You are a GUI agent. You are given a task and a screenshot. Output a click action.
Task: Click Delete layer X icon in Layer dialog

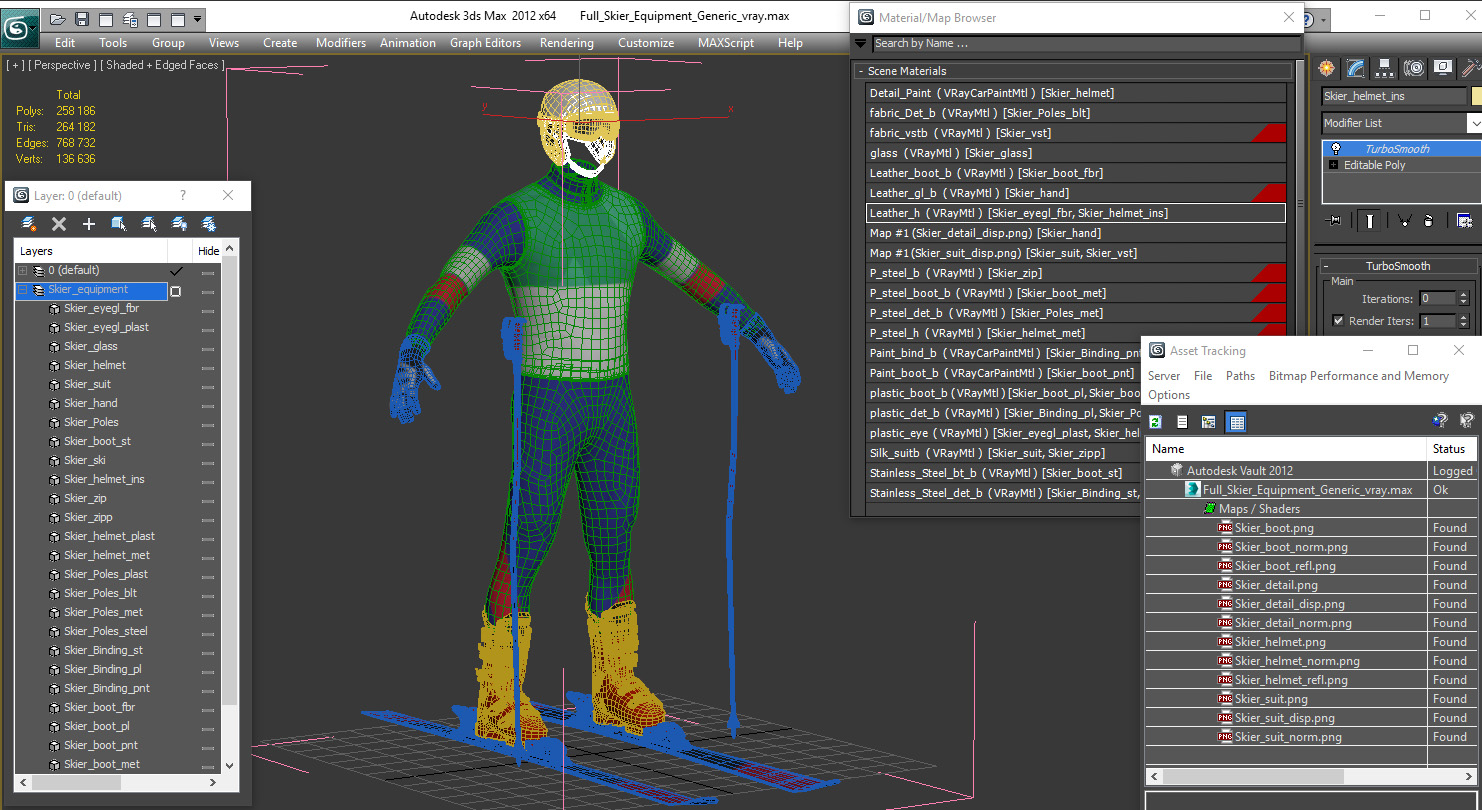[59, 224]
